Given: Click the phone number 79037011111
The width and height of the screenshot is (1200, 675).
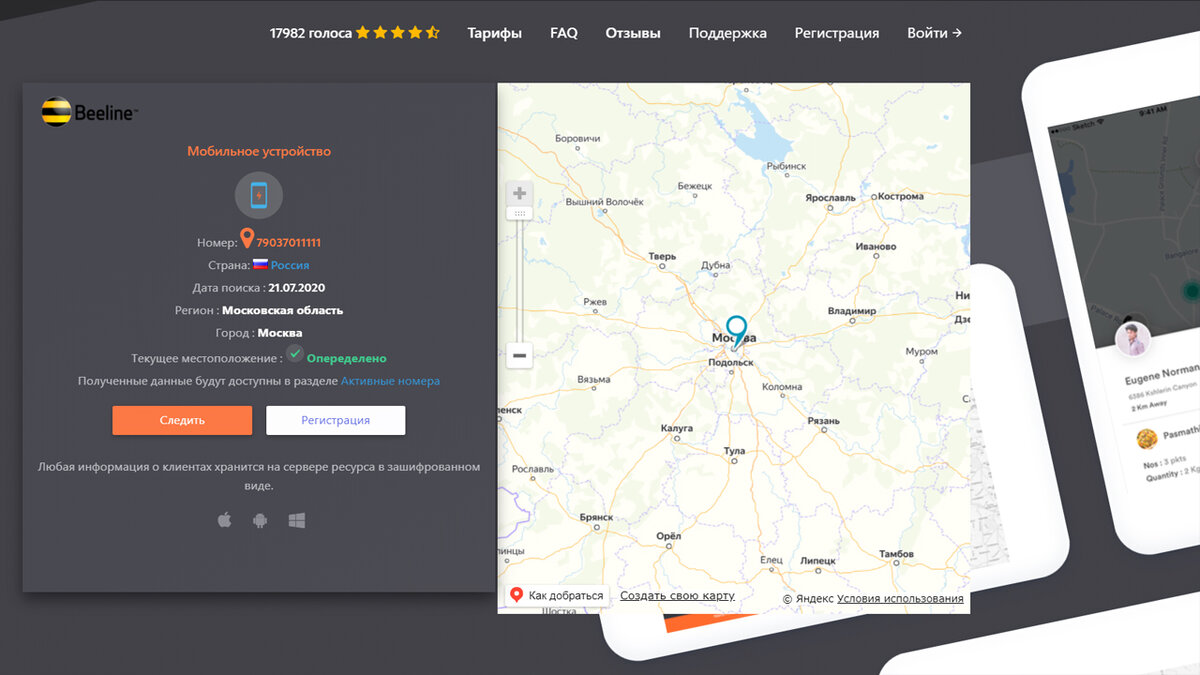Looking at the screenshot, I should pos(288,242).
